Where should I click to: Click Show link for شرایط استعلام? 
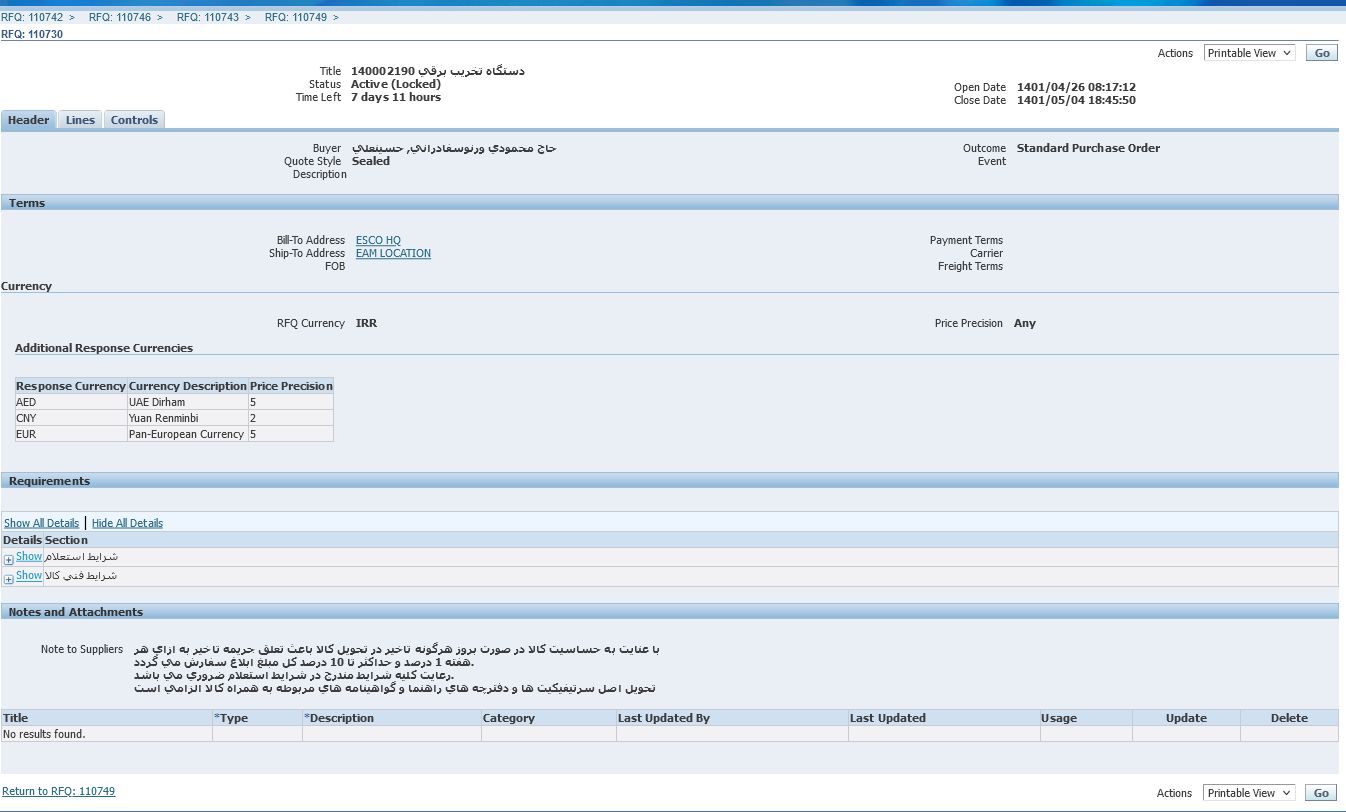click(29, 556)
